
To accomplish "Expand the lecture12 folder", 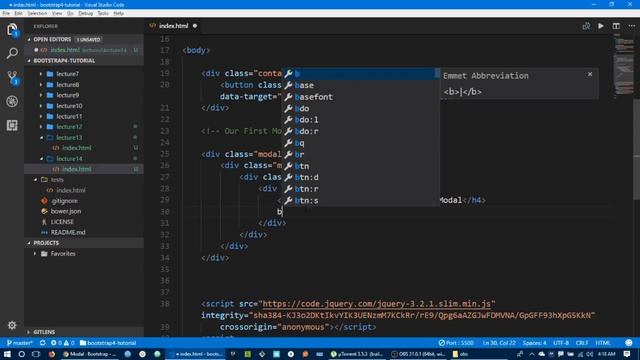I will (41, 127).
